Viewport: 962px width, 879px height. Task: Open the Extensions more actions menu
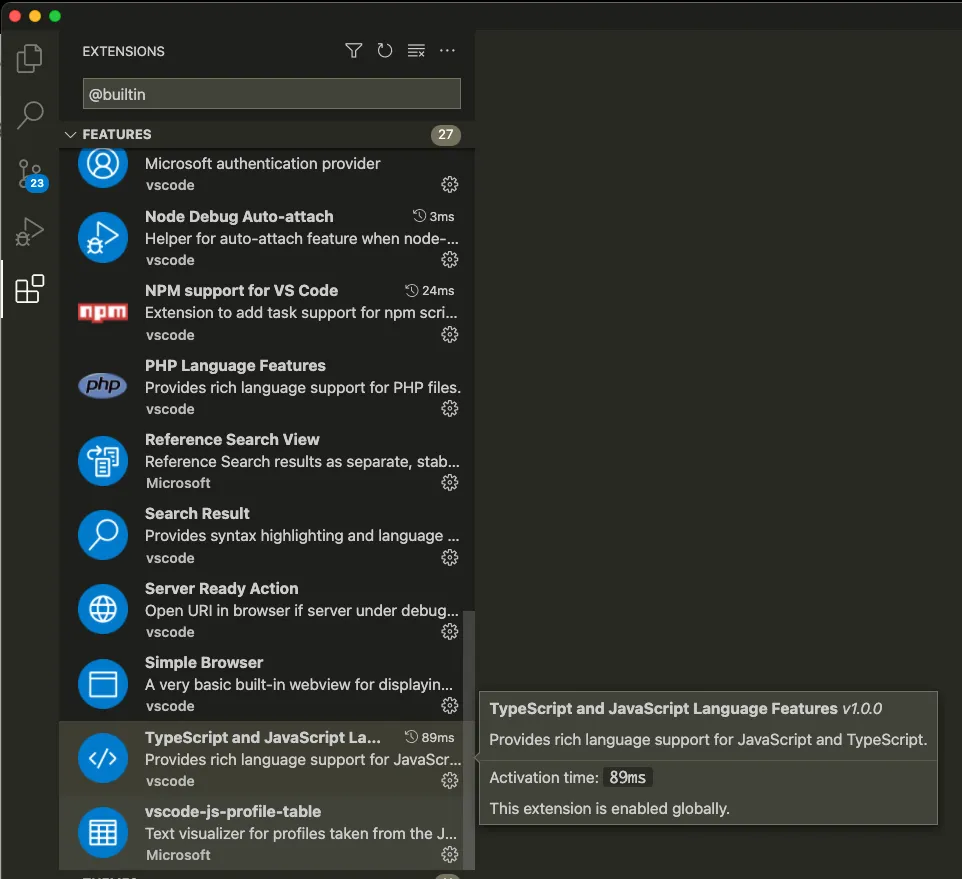[447, 51]
